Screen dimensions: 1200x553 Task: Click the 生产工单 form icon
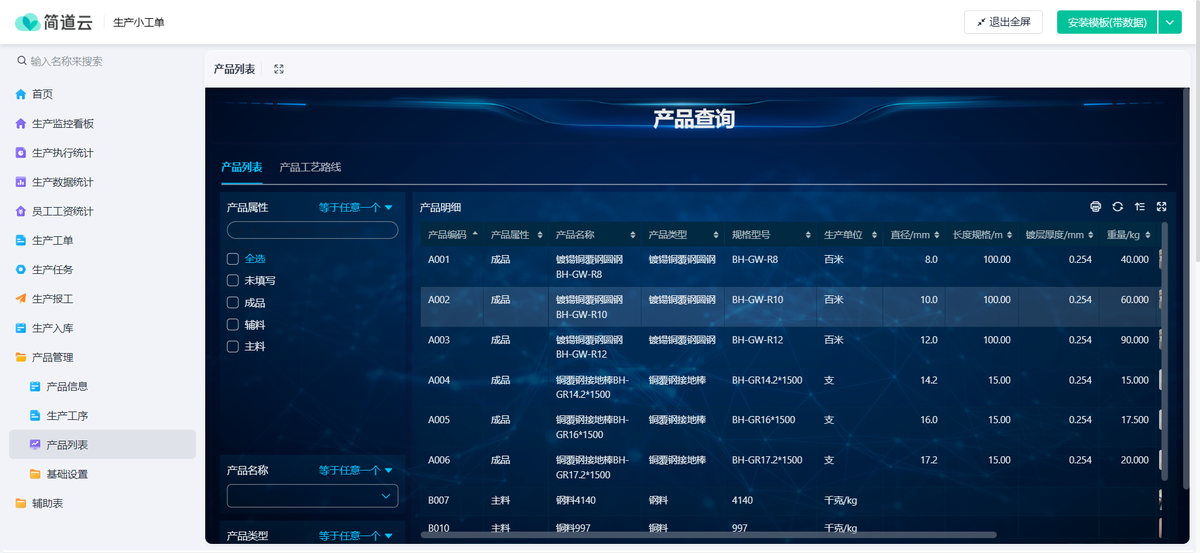(x=21, y=240)
